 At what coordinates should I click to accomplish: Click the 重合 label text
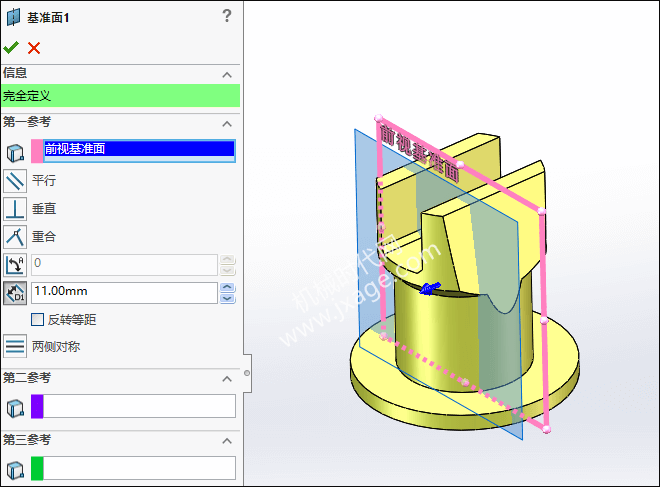44,237
